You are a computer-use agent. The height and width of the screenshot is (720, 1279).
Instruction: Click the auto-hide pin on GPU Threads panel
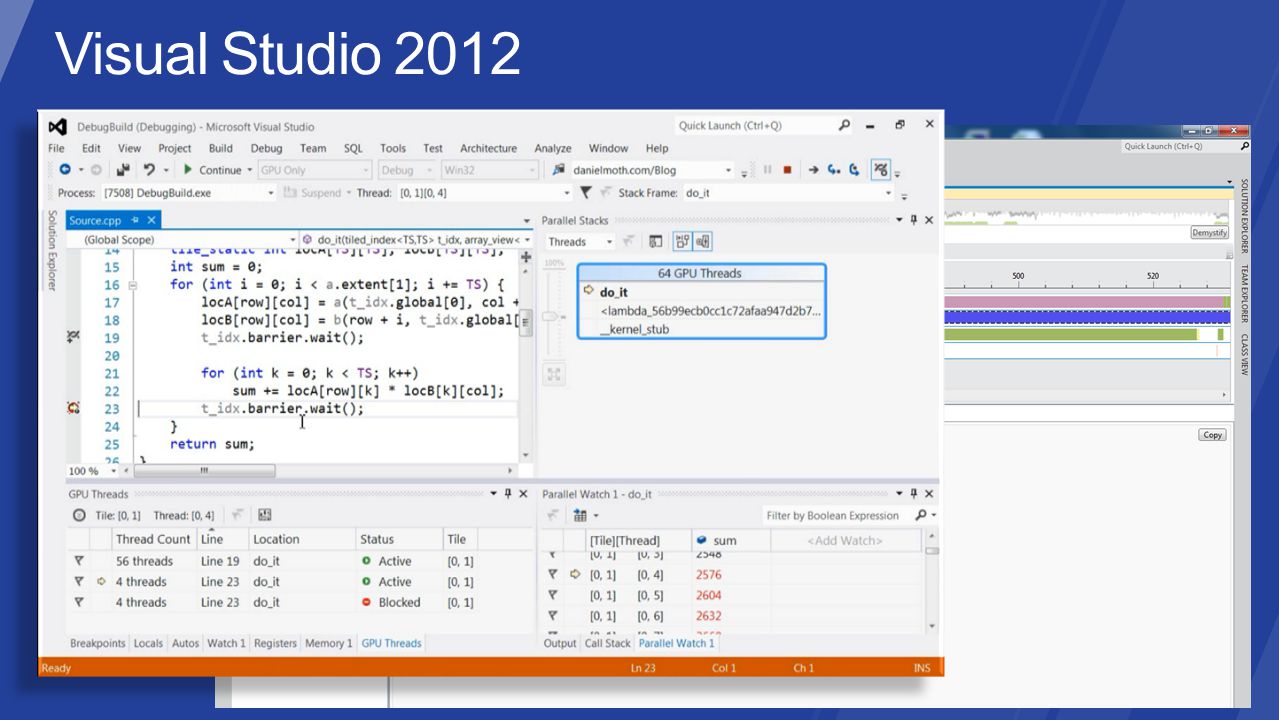[x=507, y=494]
